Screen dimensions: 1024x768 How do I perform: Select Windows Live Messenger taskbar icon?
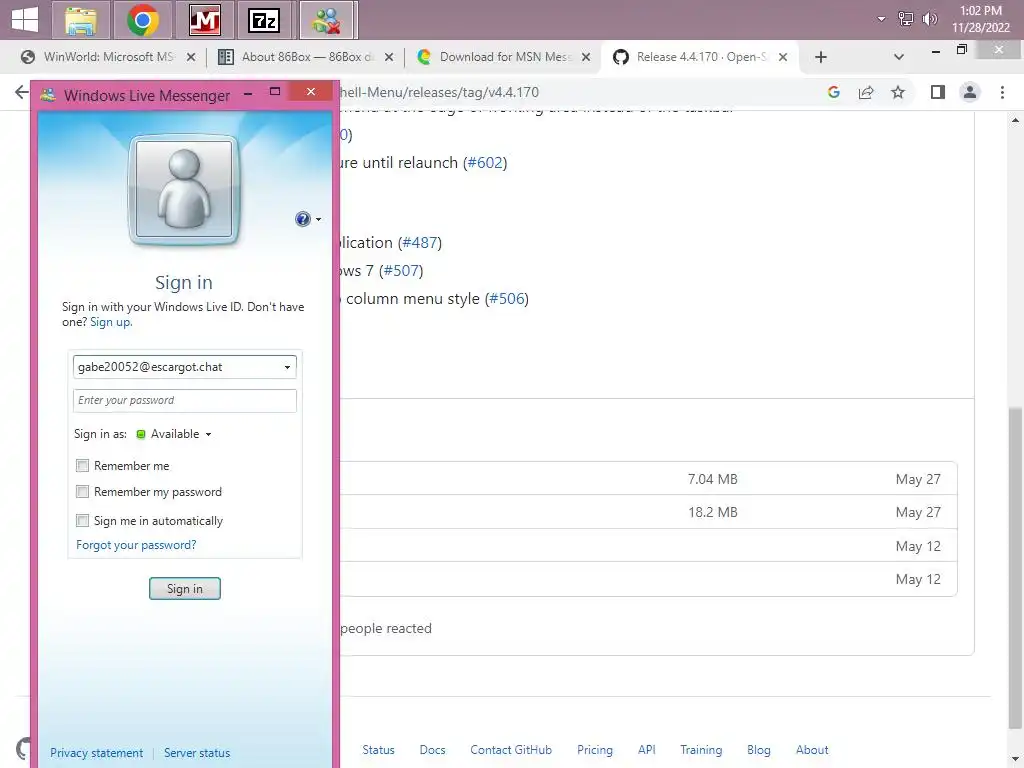(327, 20)
